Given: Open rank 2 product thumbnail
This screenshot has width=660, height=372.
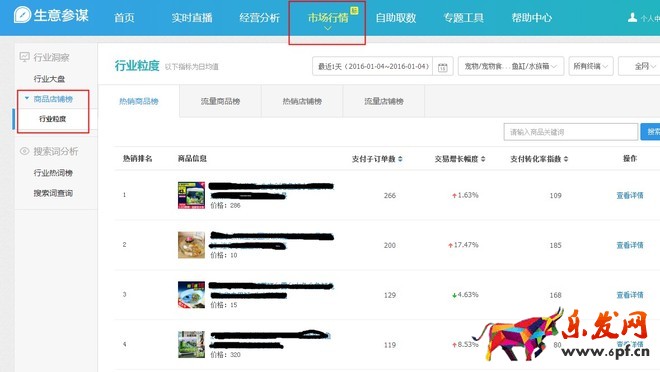Looking at the screenshot, I should [x=191, y=244].
